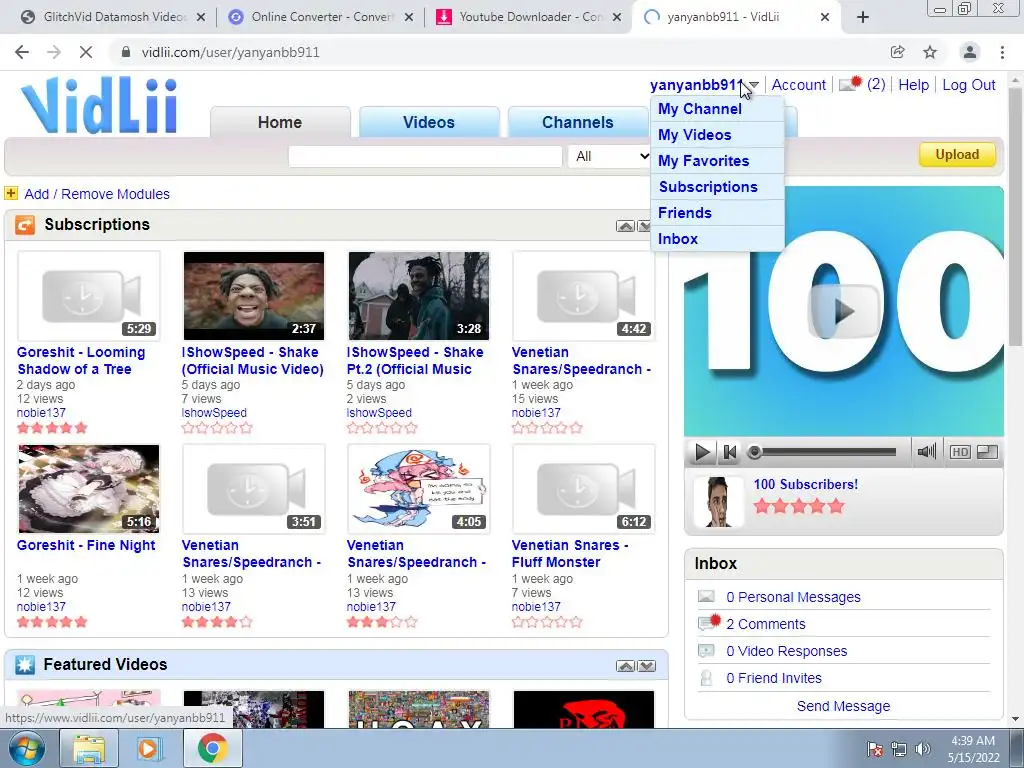Click the 100 Subscribers star rating

coord(799,506)
